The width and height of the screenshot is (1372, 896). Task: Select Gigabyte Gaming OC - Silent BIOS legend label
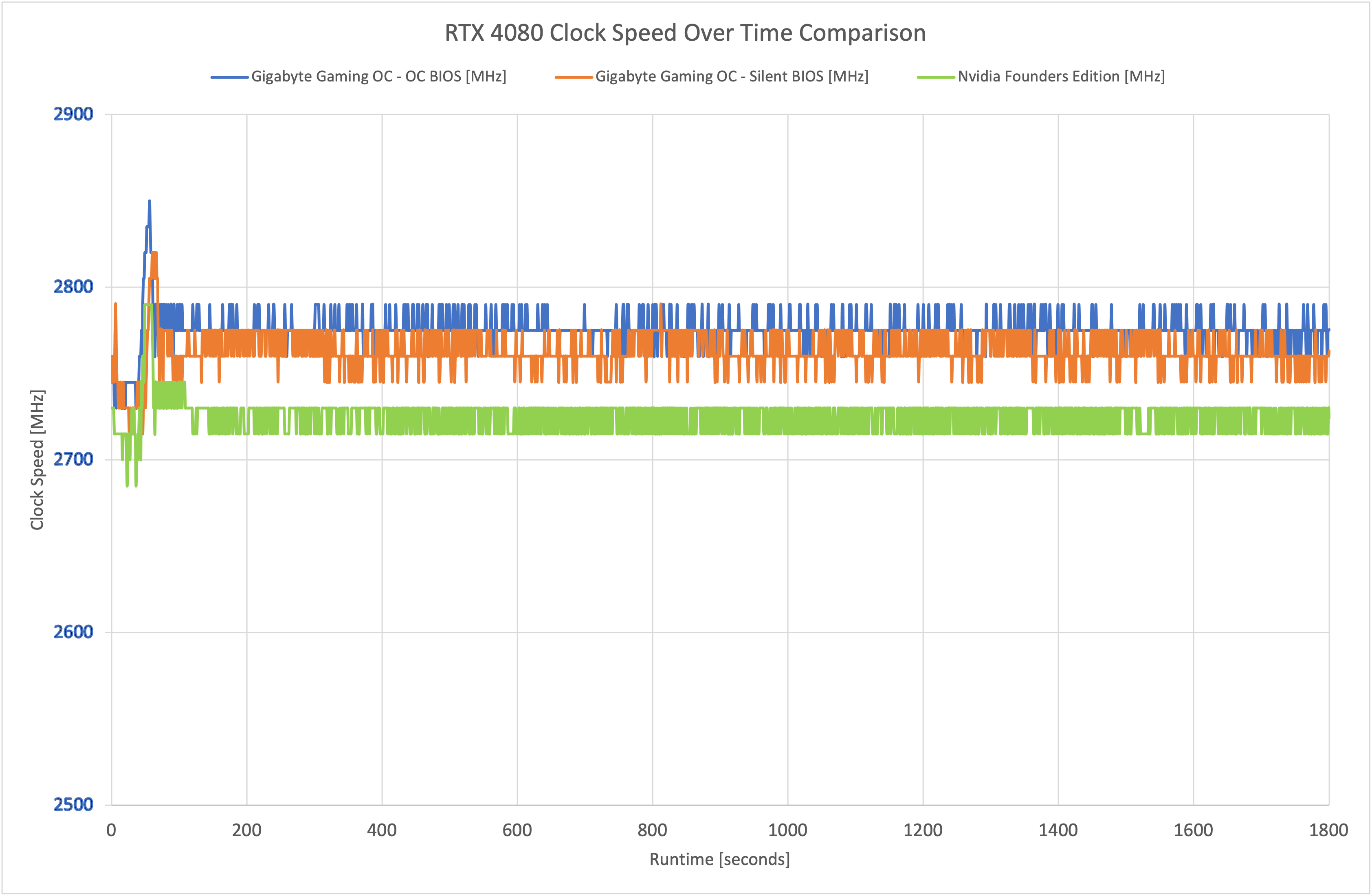(732, 77)
